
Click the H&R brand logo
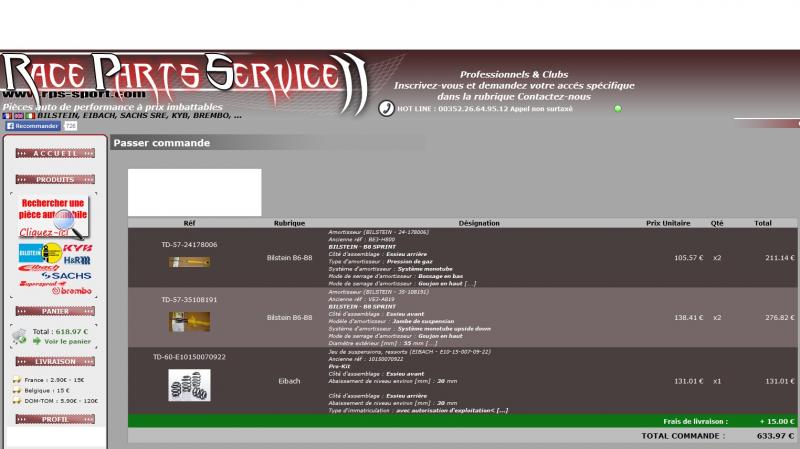pyautogui.click(x=77, y=260)
